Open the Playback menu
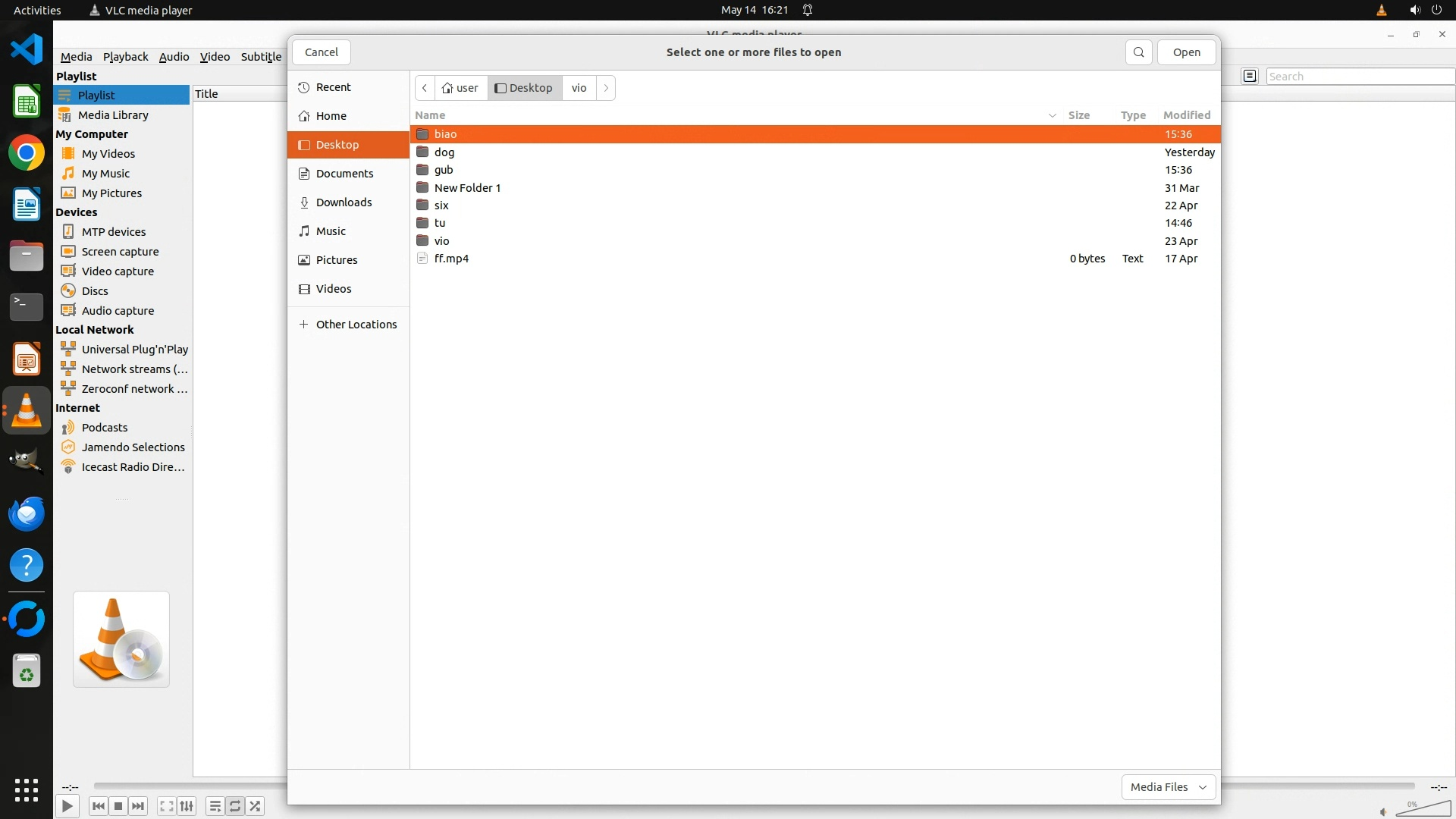This screenshot has width=1456, height=819. coord(125,57)
